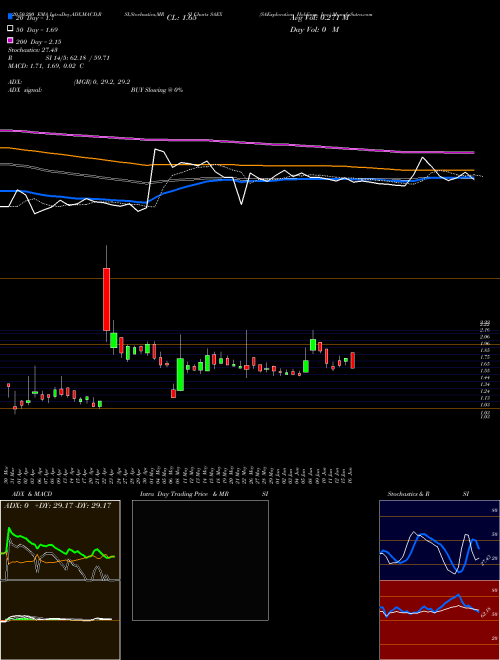Click the 'BUY Slowing @ 0%' signal text
The height and width of the screenshot is (660, 500).
157,90
